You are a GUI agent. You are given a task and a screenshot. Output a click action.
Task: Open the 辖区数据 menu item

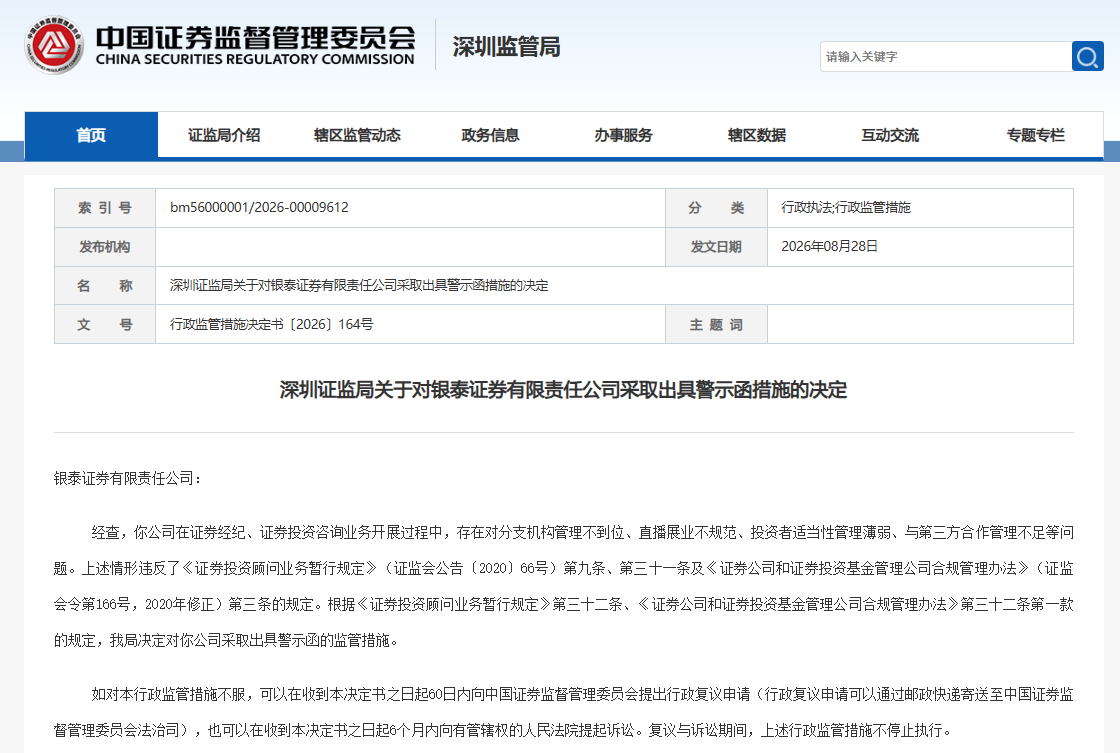(756, 135)
